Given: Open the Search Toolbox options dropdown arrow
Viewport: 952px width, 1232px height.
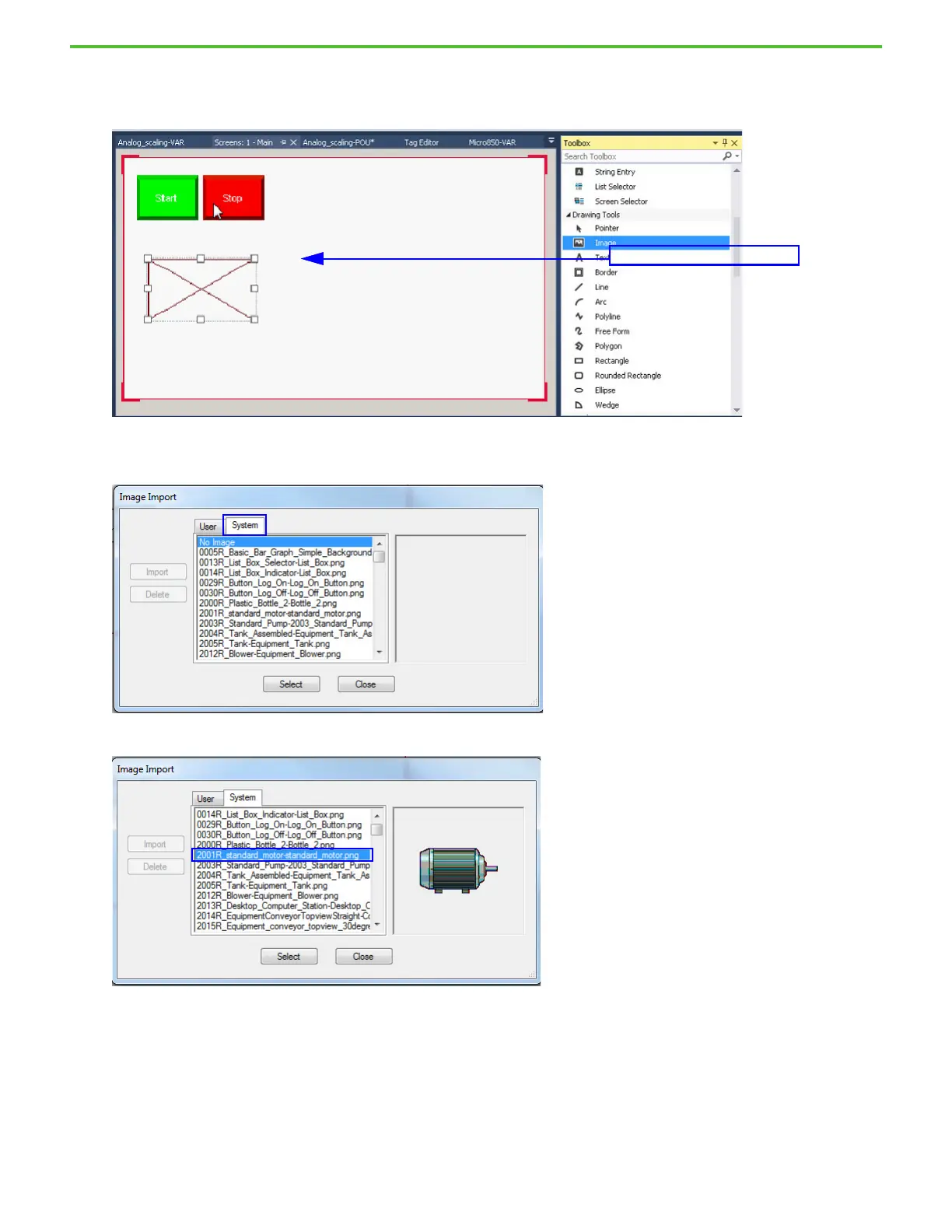Looking at the screenshot, I should [737, 156].
